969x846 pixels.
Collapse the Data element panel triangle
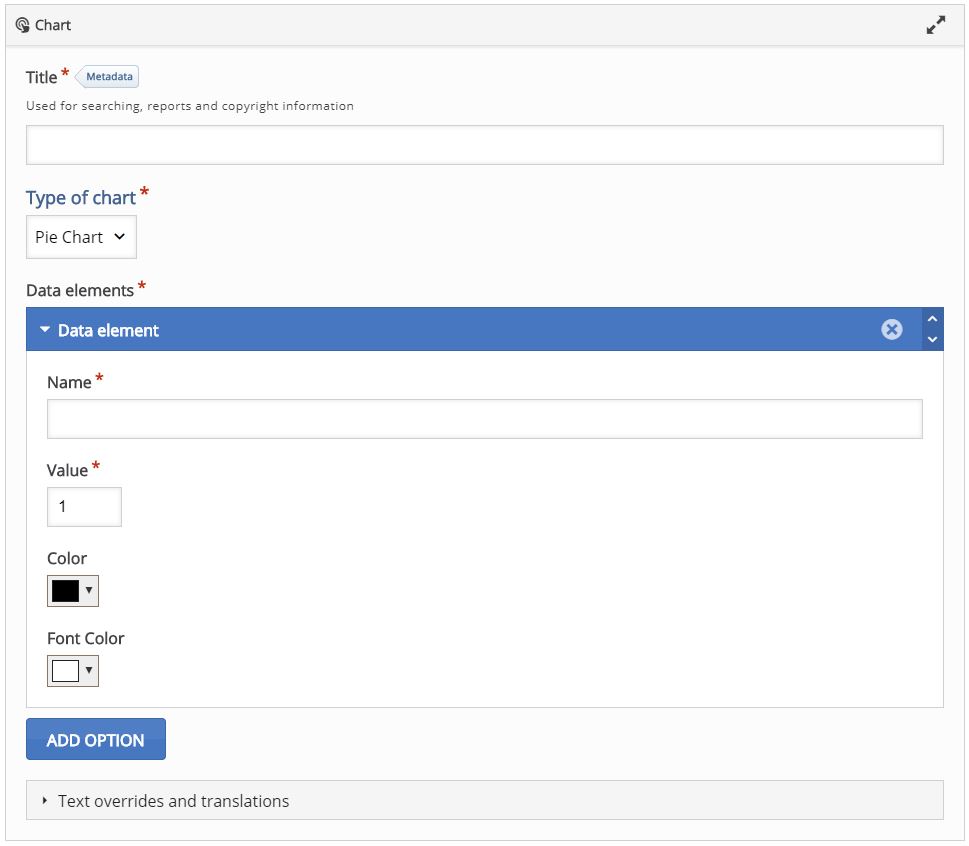44,330
